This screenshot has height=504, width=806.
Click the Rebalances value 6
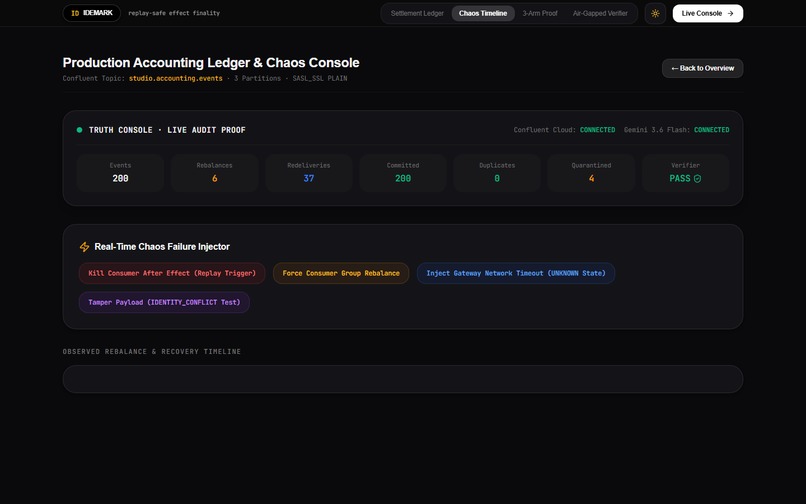(x=214, y=178)
